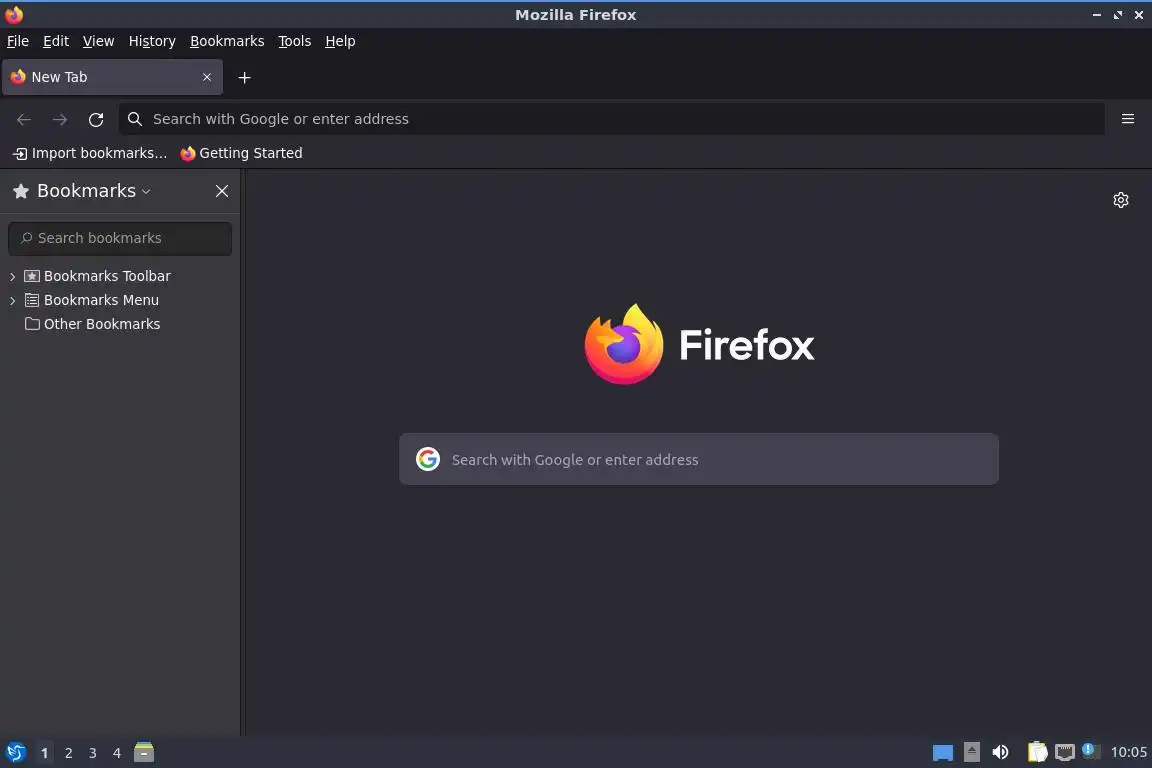Open the network status tray icon
The height and width of the screenshot is (768, 1152).
coord(1065,753)
